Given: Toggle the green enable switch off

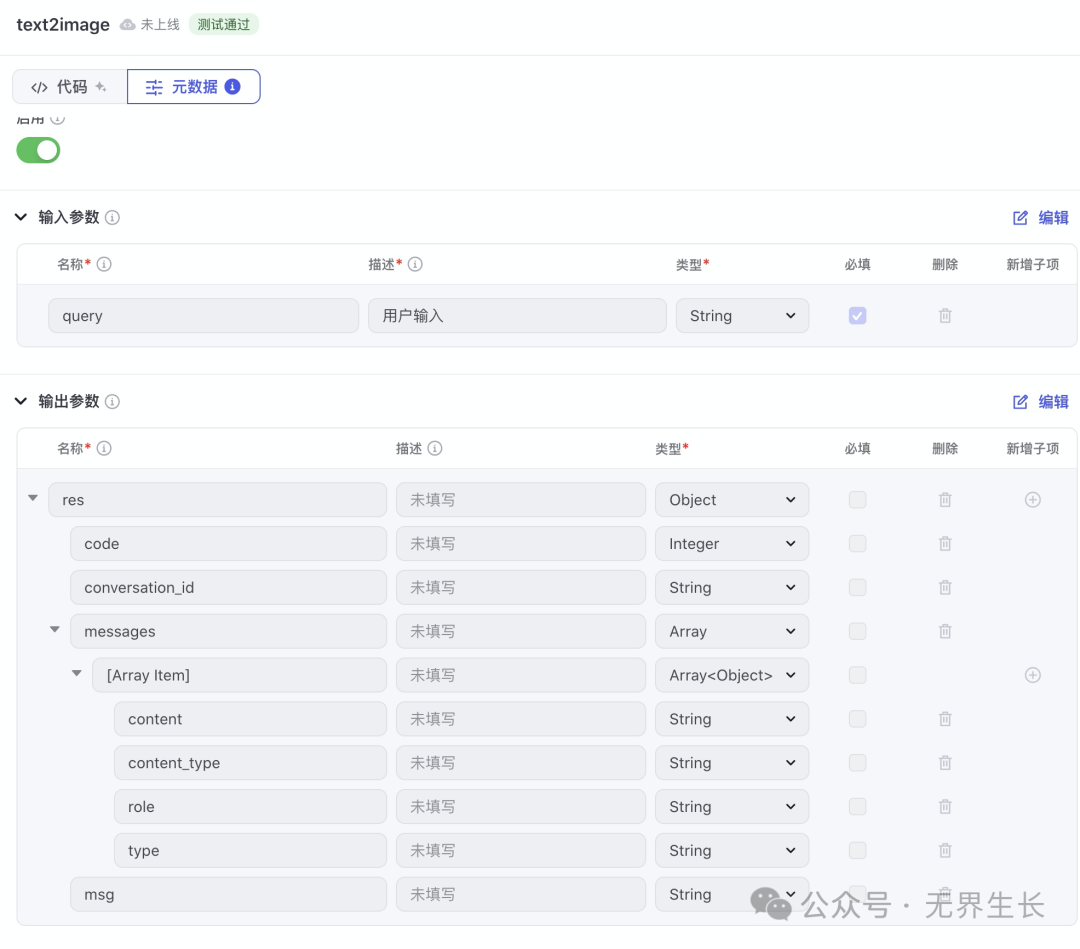Looking at the screenshot, I should (38, 151).
